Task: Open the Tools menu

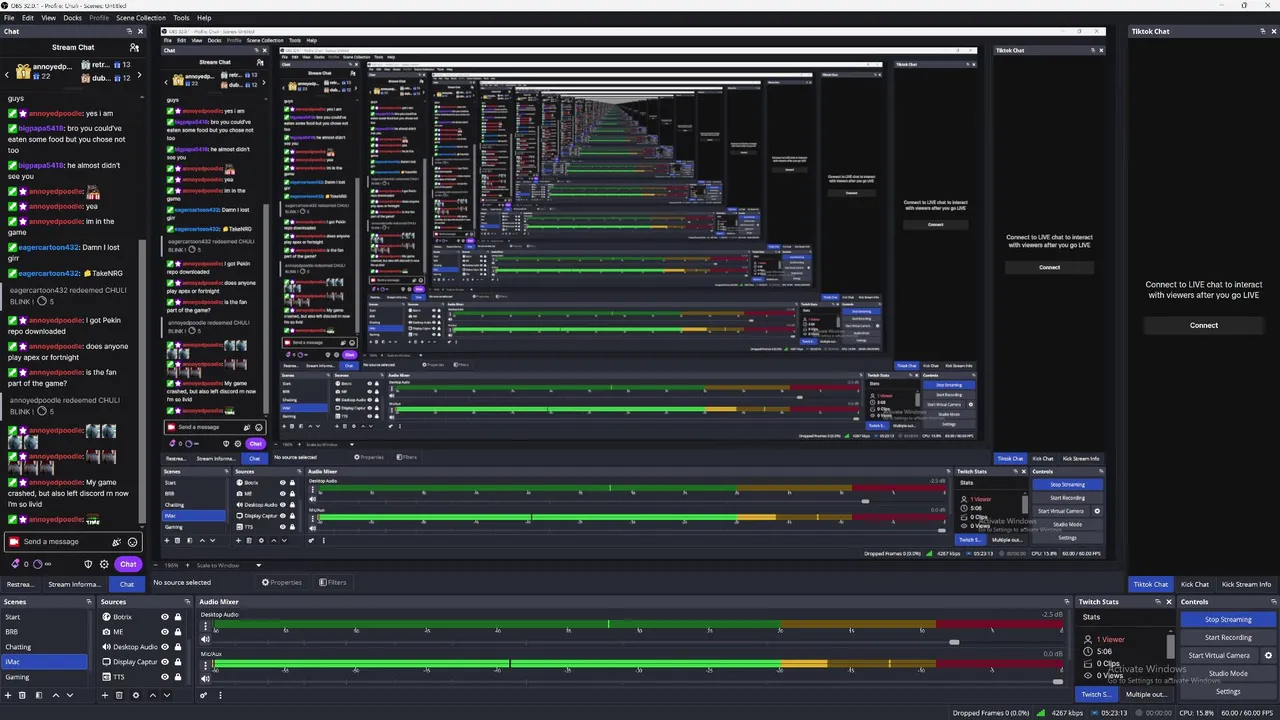Action: [x=181, y=18]
